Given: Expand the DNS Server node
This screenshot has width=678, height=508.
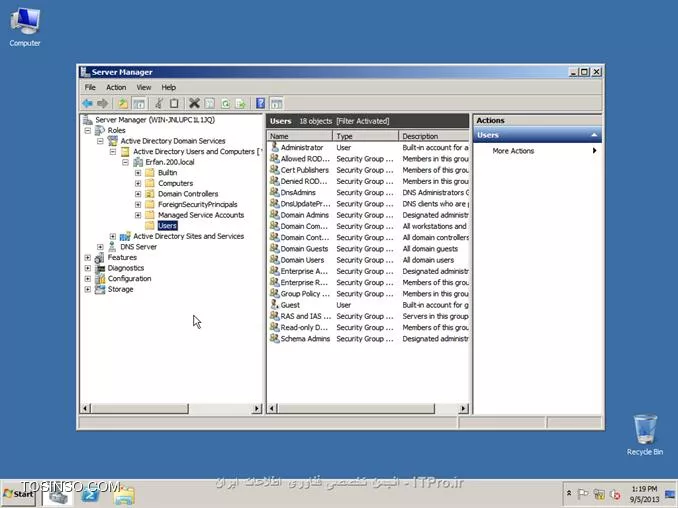Looking at the screenshot, I should click(100, 247).
